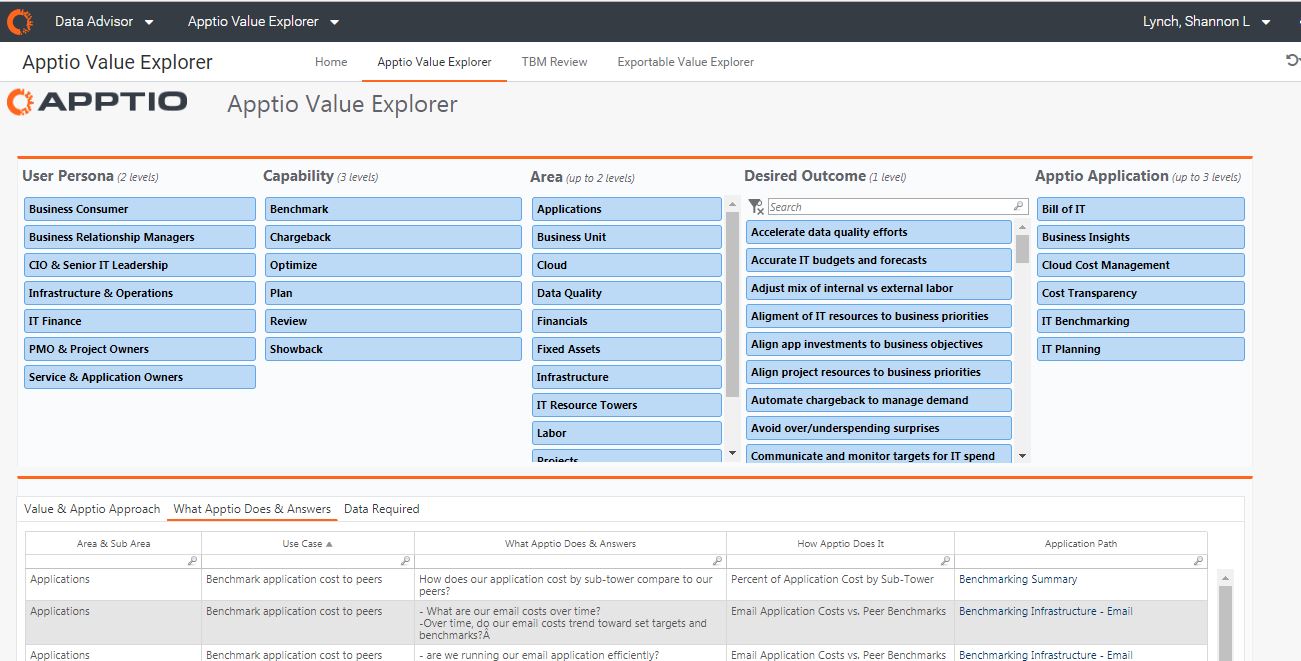This screenshot has width=1301, height=661.
Task: Click the Desired Outcome list scroll up arrow
Action: [x=1022, y=227]
